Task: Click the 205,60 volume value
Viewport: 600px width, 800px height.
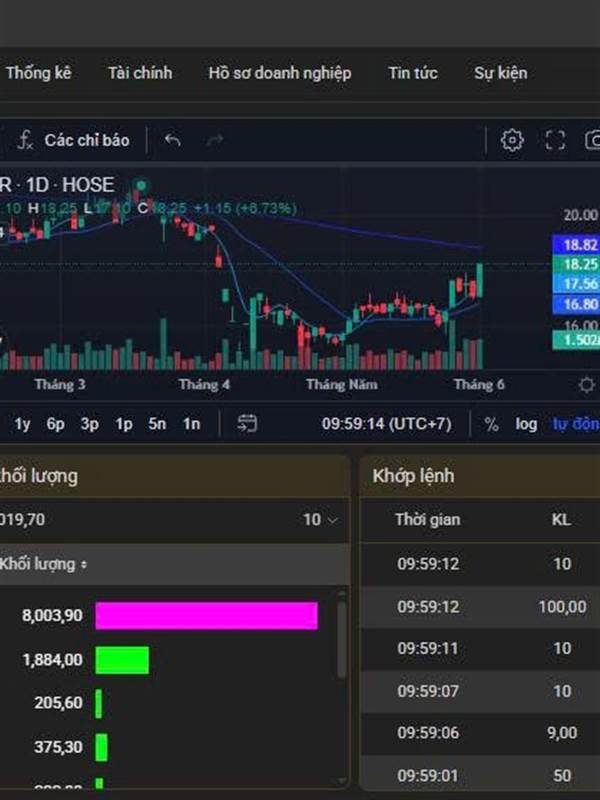Action: pyautogui.click(x=58, y=703)
